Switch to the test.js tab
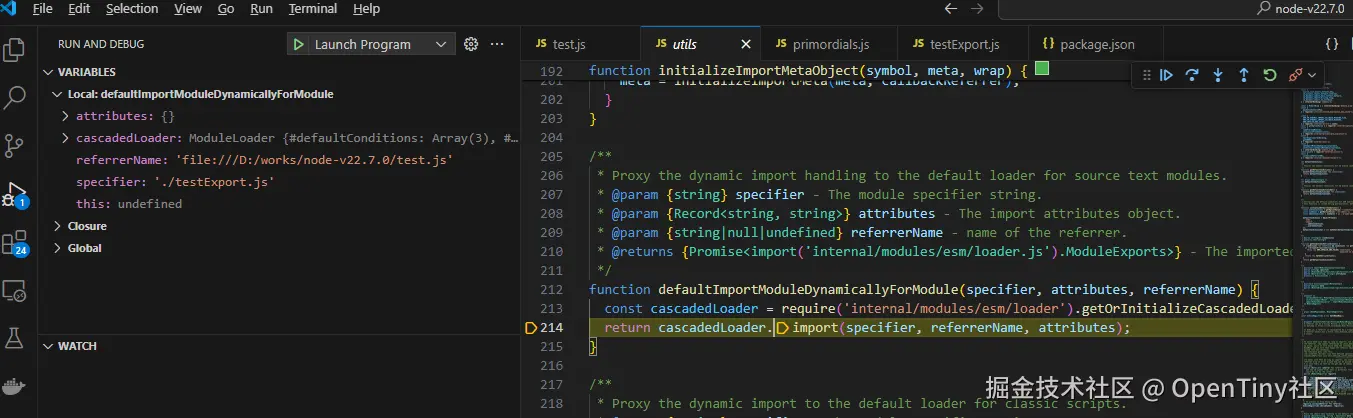 click(x=579, y=44)
